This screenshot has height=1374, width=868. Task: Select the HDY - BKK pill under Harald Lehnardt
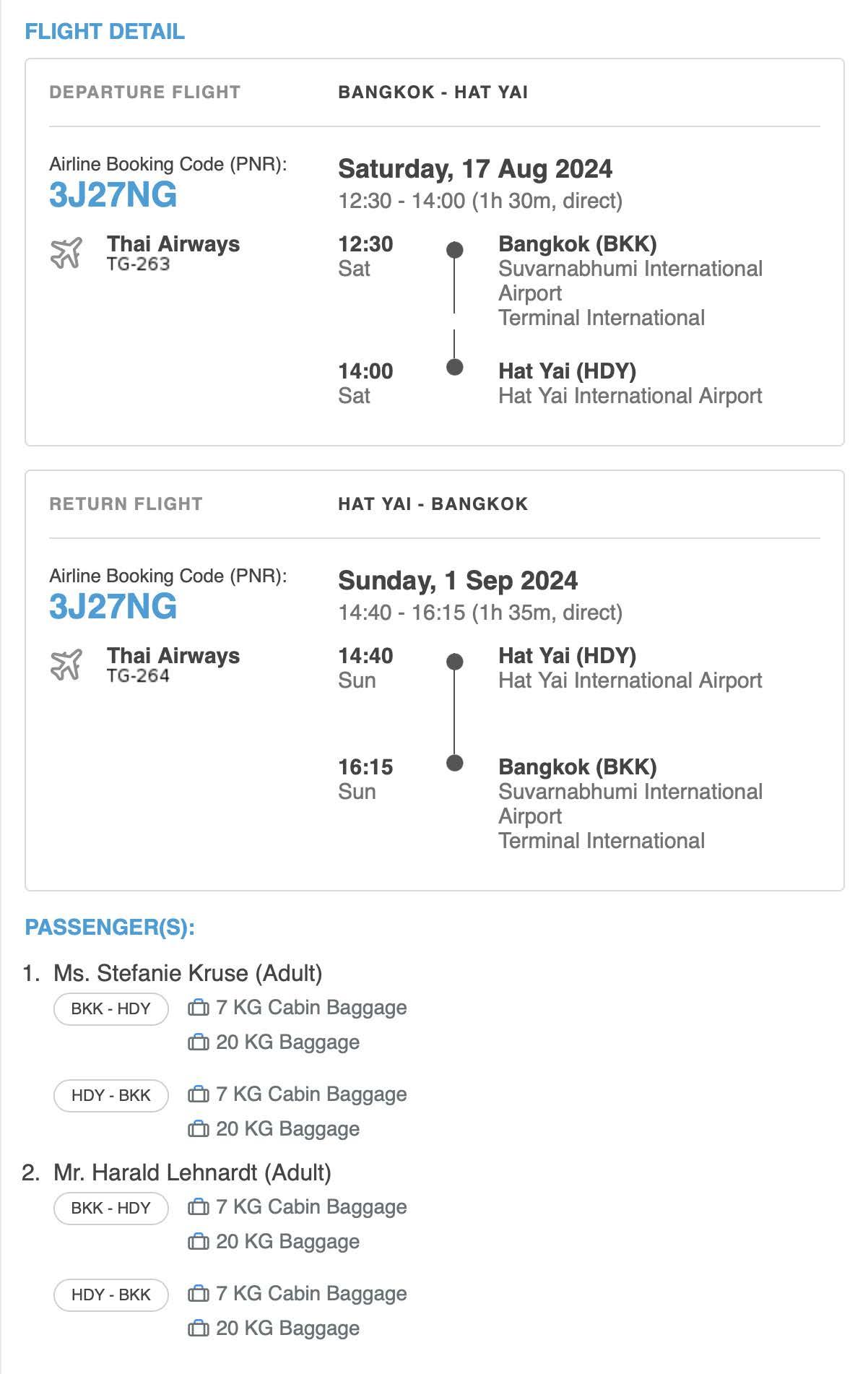coord(110,1295)
